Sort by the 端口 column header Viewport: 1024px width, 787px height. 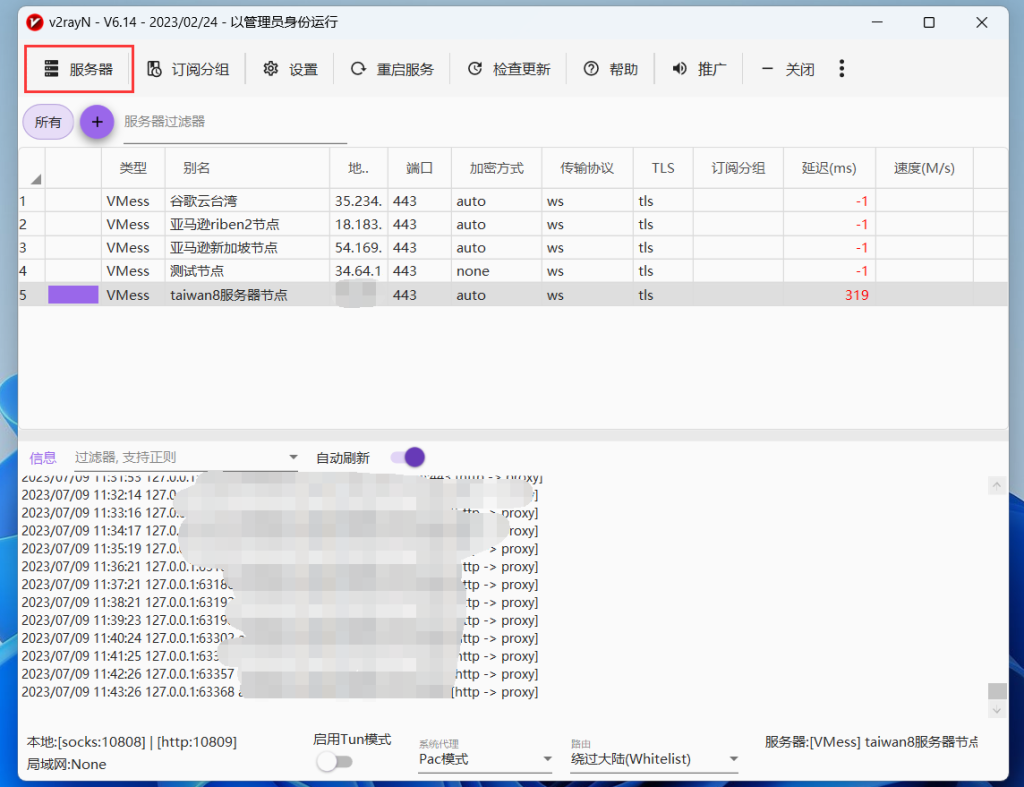(x=419, y=169)
